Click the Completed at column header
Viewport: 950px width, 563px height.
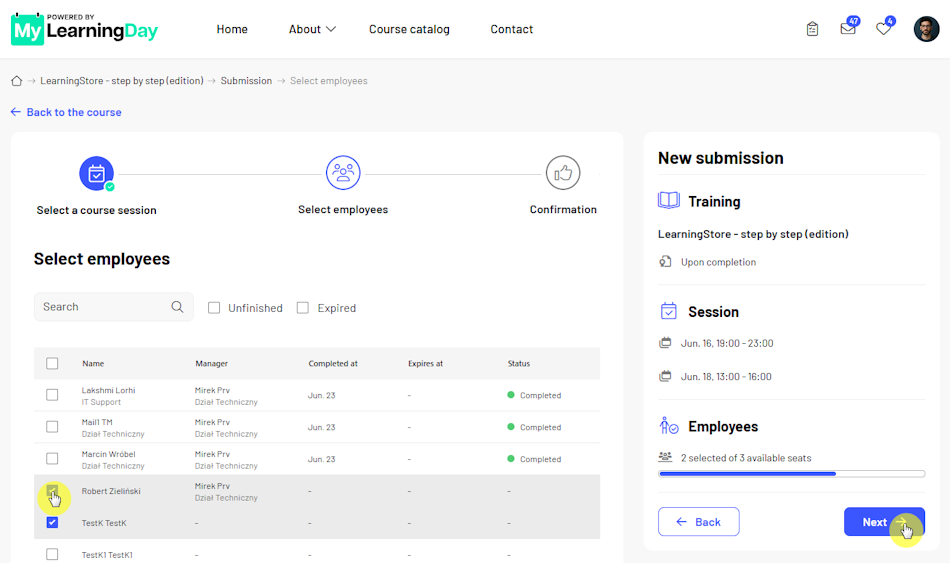pos(333,364)
